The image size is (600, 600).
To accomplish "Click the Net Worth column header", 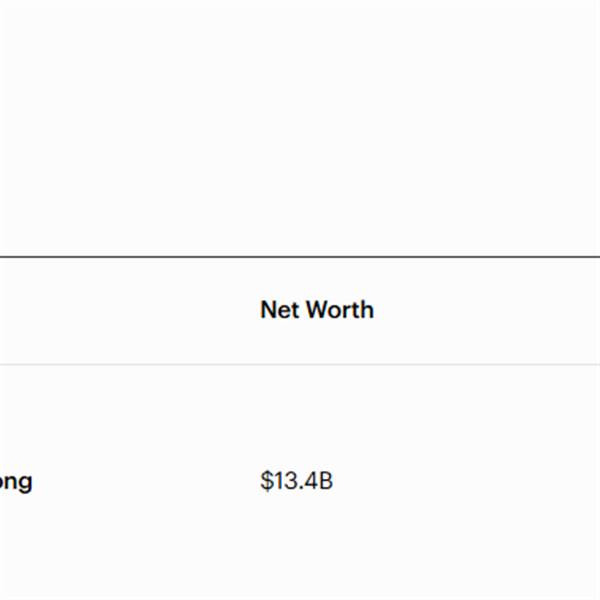I will point(316,310).
